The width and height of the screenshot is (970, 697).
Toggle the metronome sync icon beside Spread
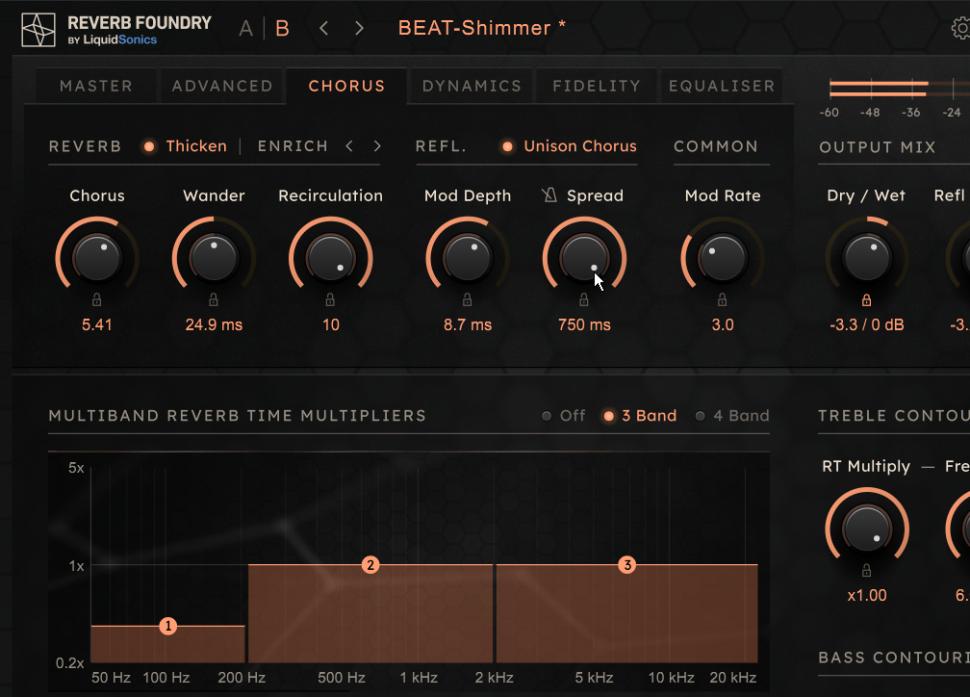pos(549,195)
